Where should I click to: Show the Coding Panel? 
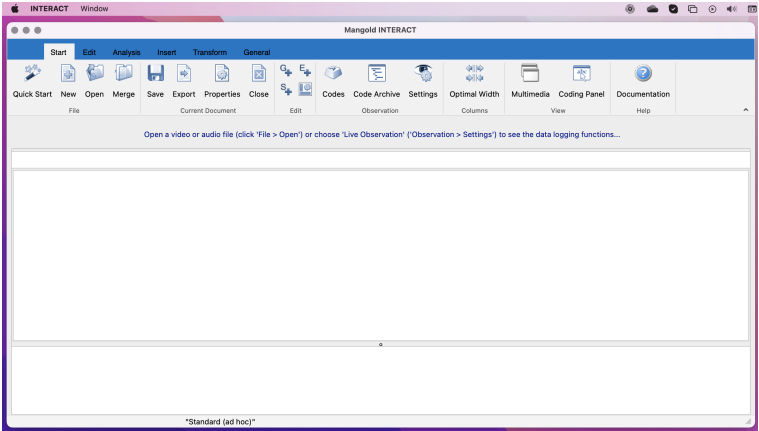click(x=581, y=81)
